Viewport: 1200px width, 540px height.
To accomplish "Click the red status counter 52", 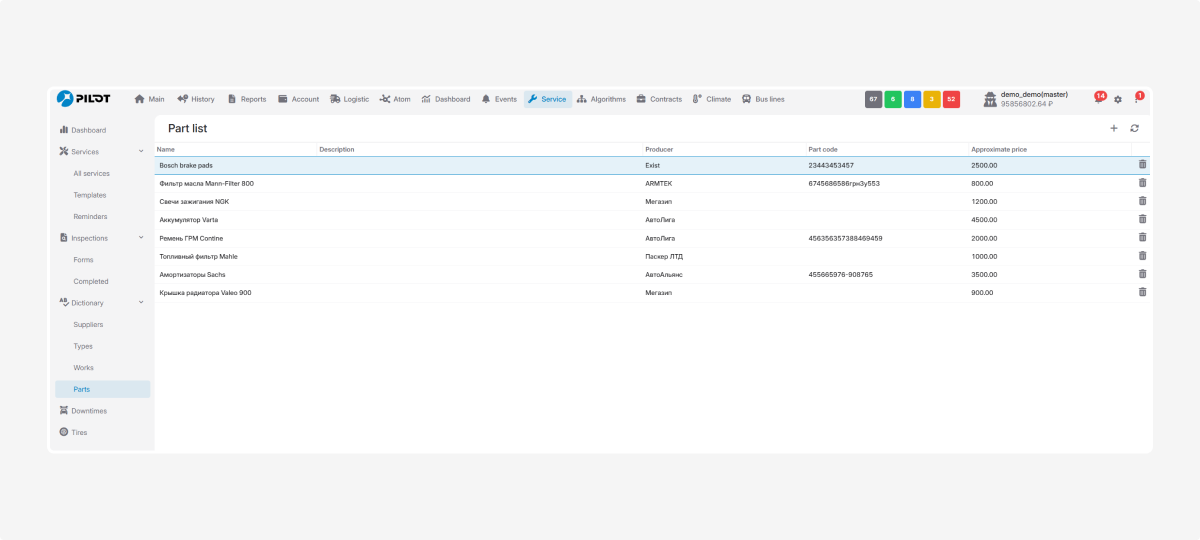I will [951, 99].
